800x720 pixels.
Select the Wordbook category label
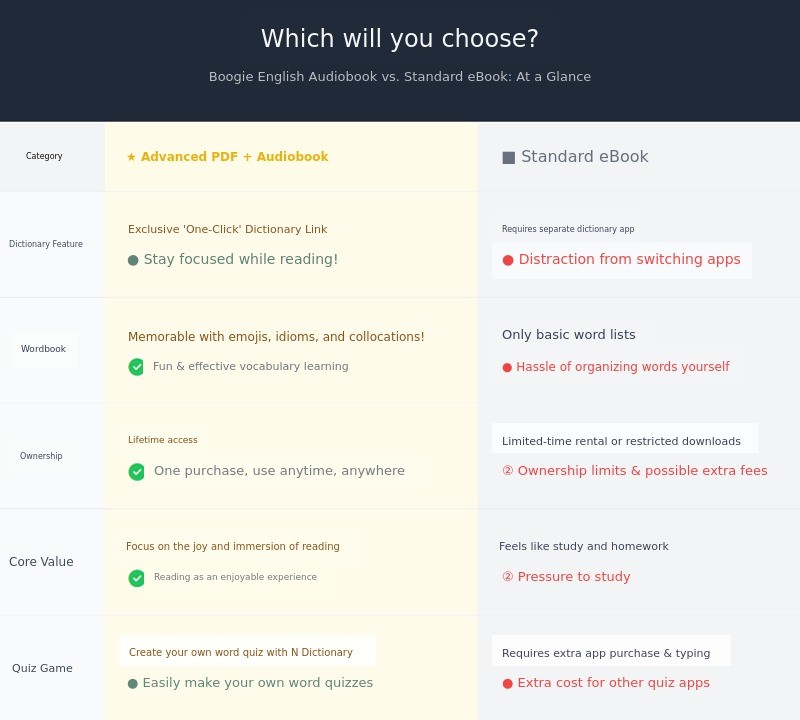(x=44, y=350)
